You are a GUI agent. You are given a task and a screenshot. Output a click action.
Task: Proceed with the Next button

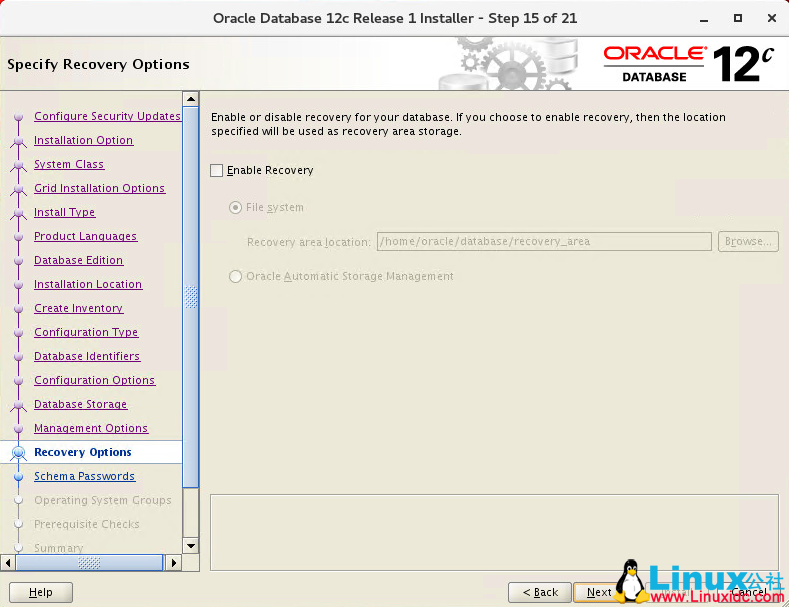pos(599,592)
